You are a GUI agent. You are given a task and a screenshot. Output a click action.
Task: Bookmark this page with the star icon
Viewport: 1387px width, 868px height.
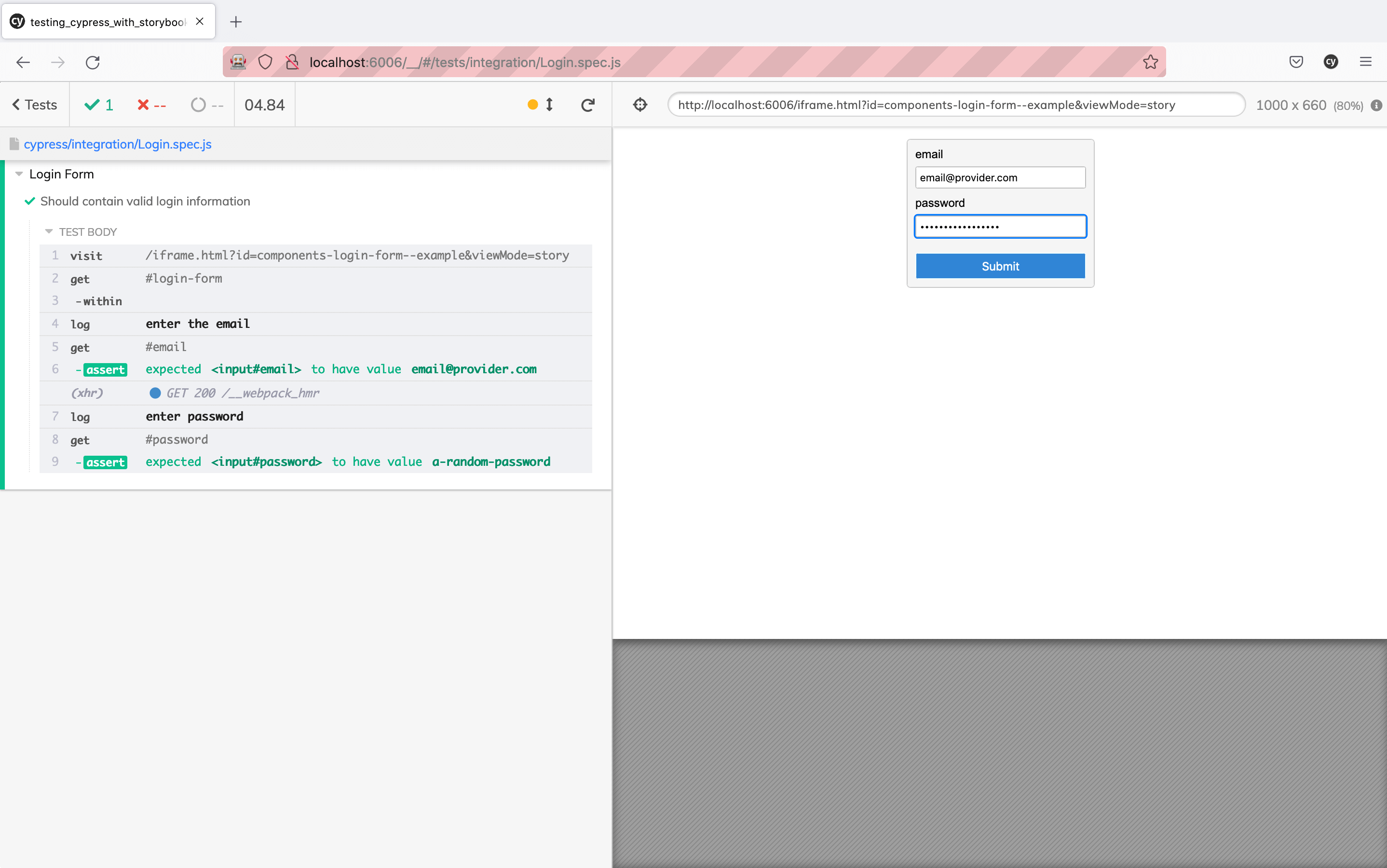[1150, 62]
